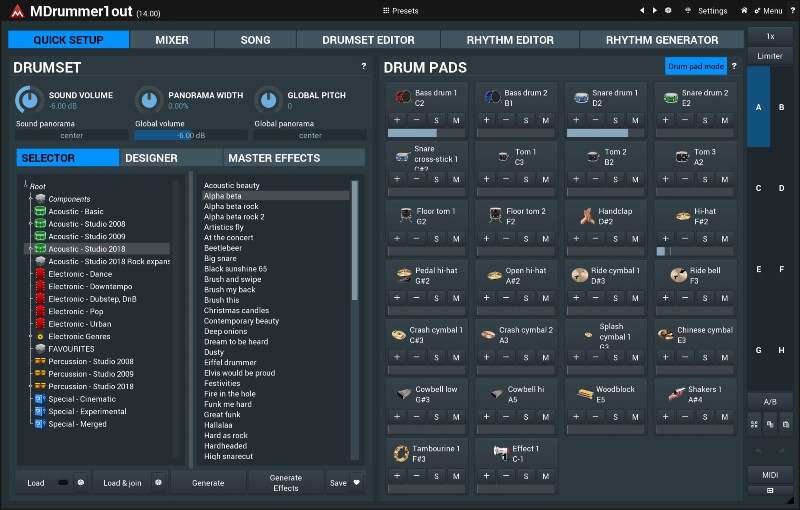The image size is (800, 510).
Task: Trigger the Tom 2 pad icon
Action: [592, 157]
